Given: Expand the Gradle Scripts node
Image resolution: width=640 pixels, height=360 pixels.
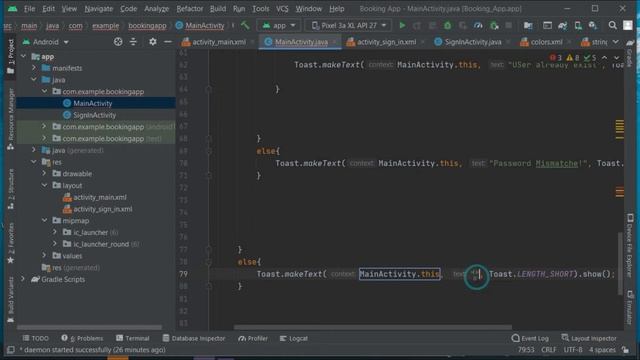Looking at the screenshot, I should tap(24, 279).
